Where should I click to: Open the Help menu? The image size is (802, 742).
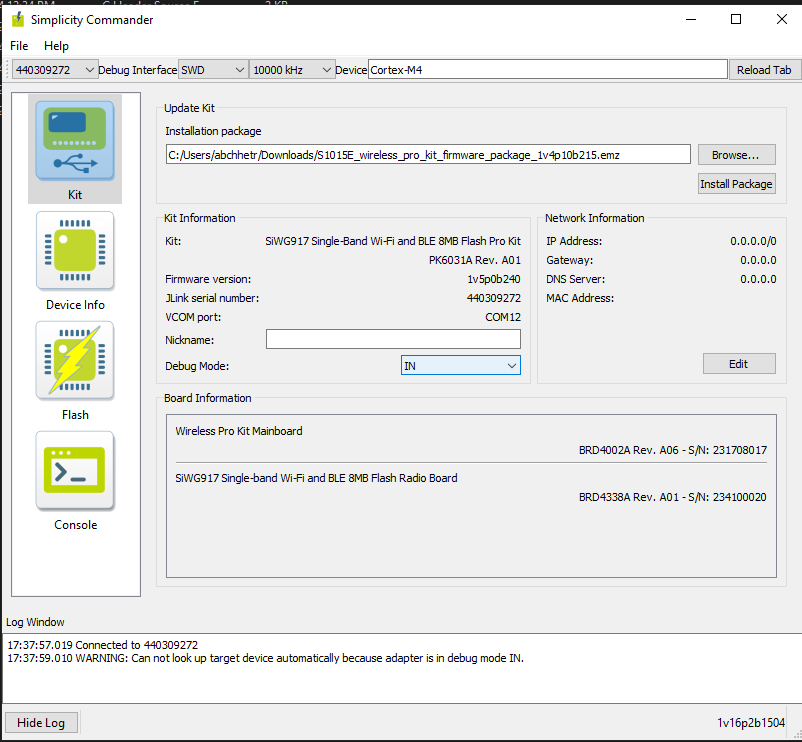pyautogui.click(x=56, y=45)
